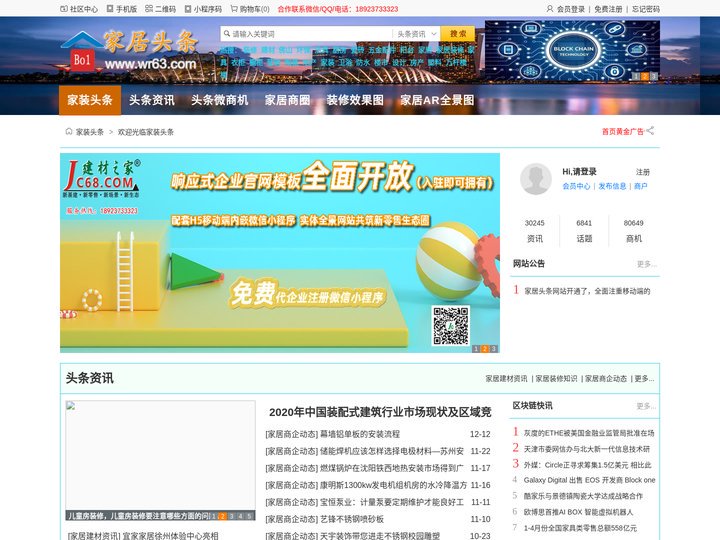Select the 头条微商机 navigation tab
Viewport: 720px width, 540px height.
coord(219,100)
